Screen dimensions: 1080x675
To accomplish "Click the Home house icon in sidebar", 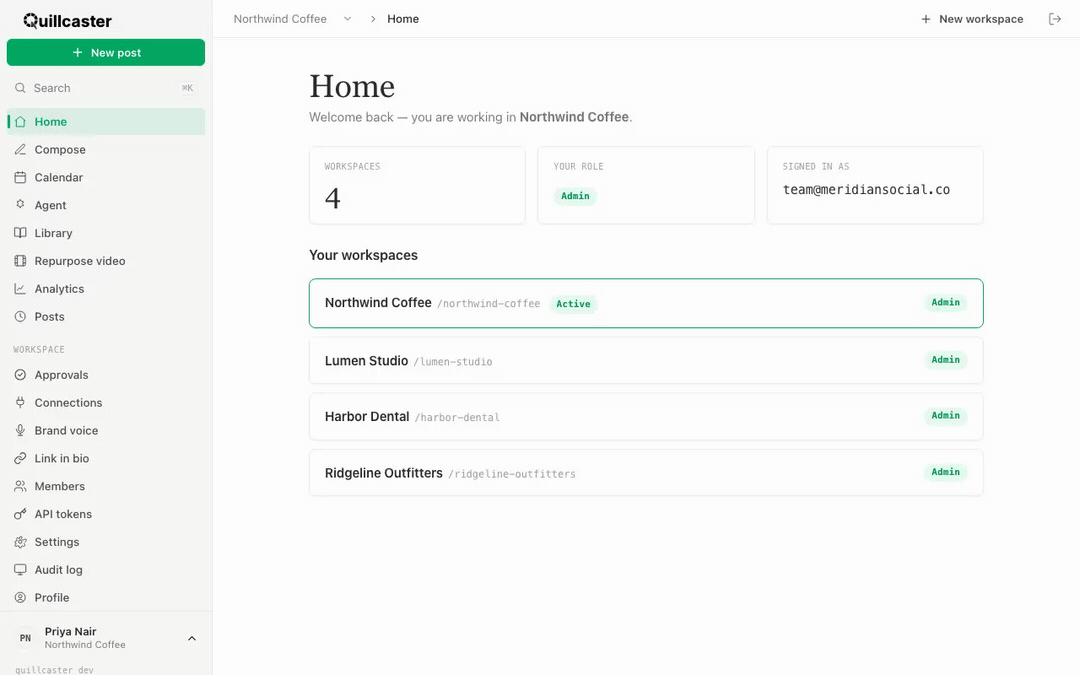I will [x=20, y=122].
